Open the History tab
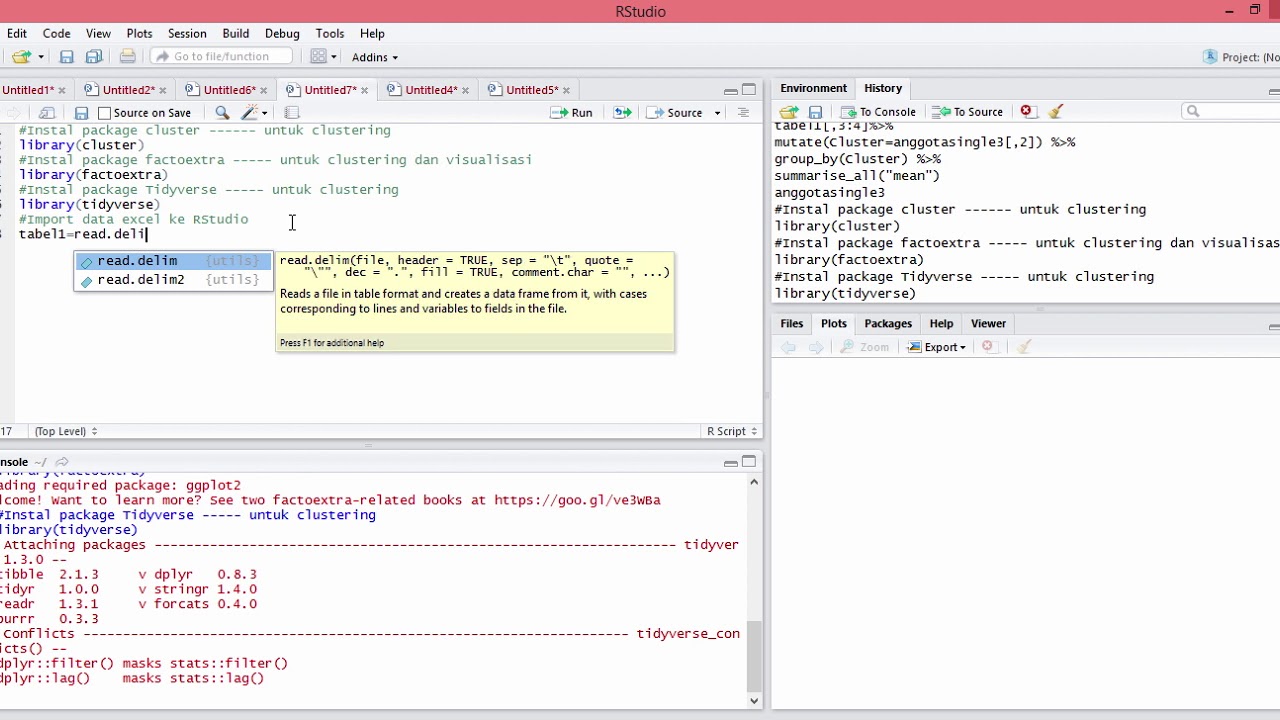Image resolution: width=1280 pixels, height=720 pixels. coord(883,89)
